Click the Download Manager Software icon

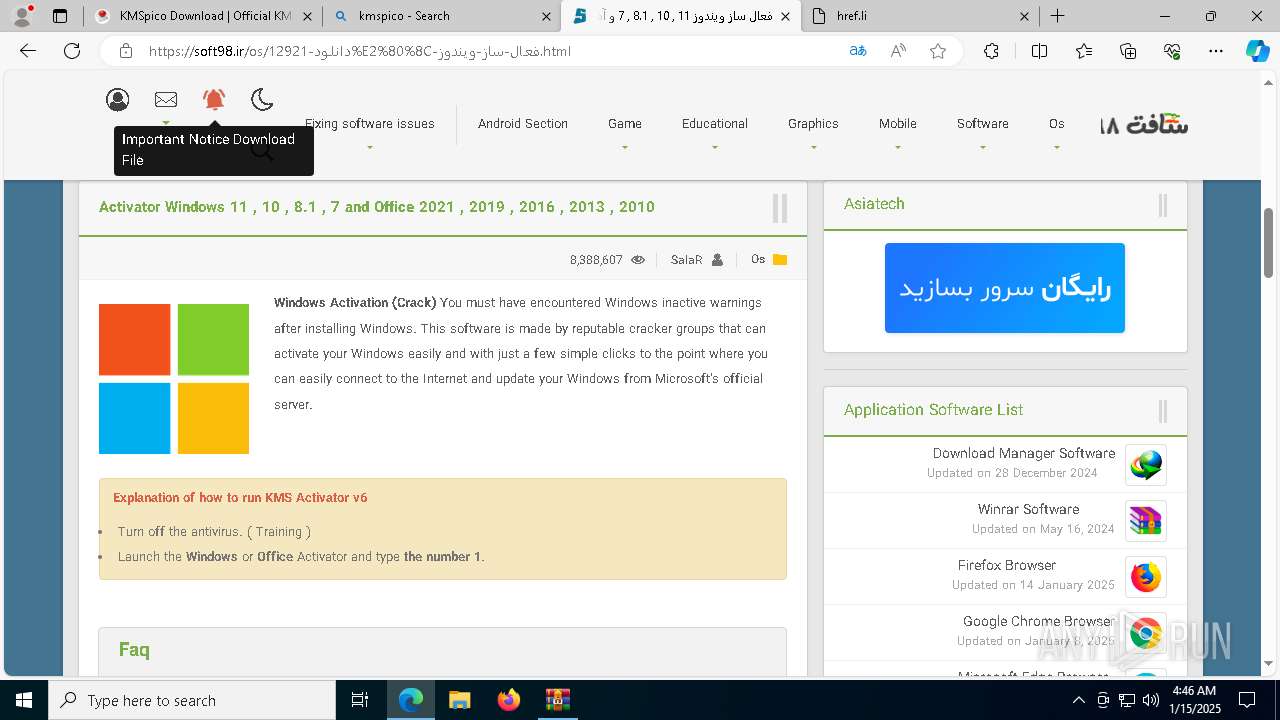point(1146,465)
